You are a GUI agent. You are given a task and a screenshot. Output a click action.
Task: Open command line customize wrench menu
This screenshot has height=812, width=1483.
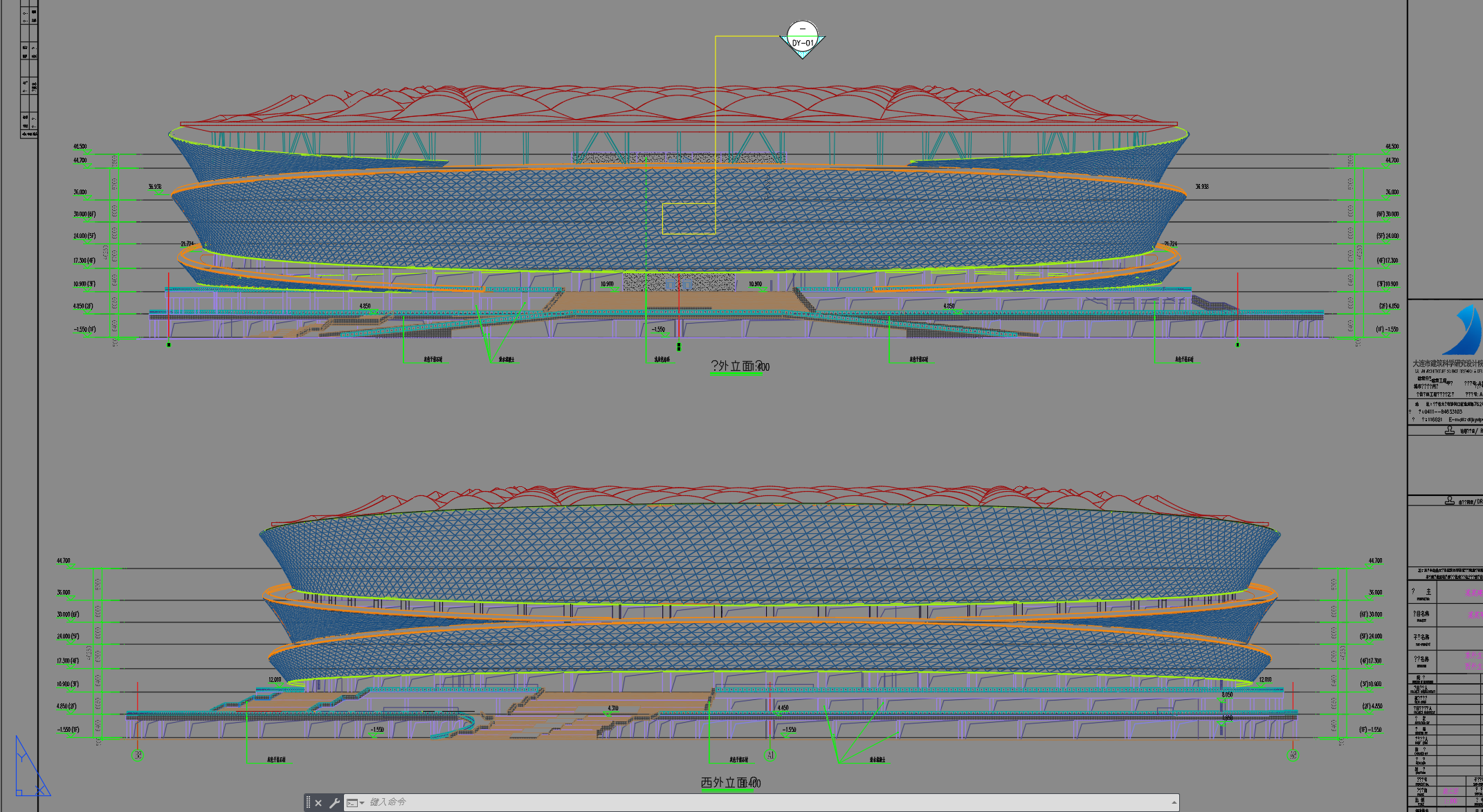pos(334,803)
